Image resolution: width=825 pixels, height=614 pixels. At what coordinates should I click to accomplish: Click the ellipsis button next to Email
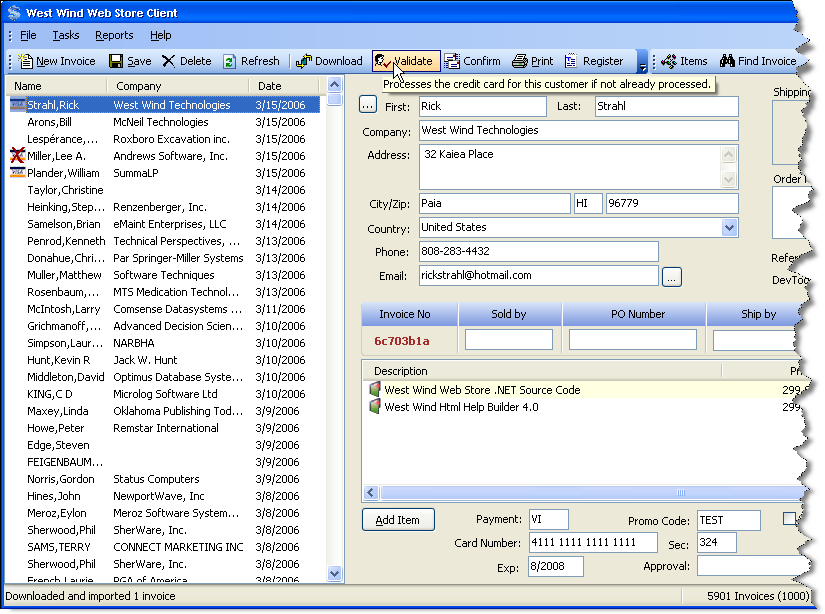click(x=671, y=277)
